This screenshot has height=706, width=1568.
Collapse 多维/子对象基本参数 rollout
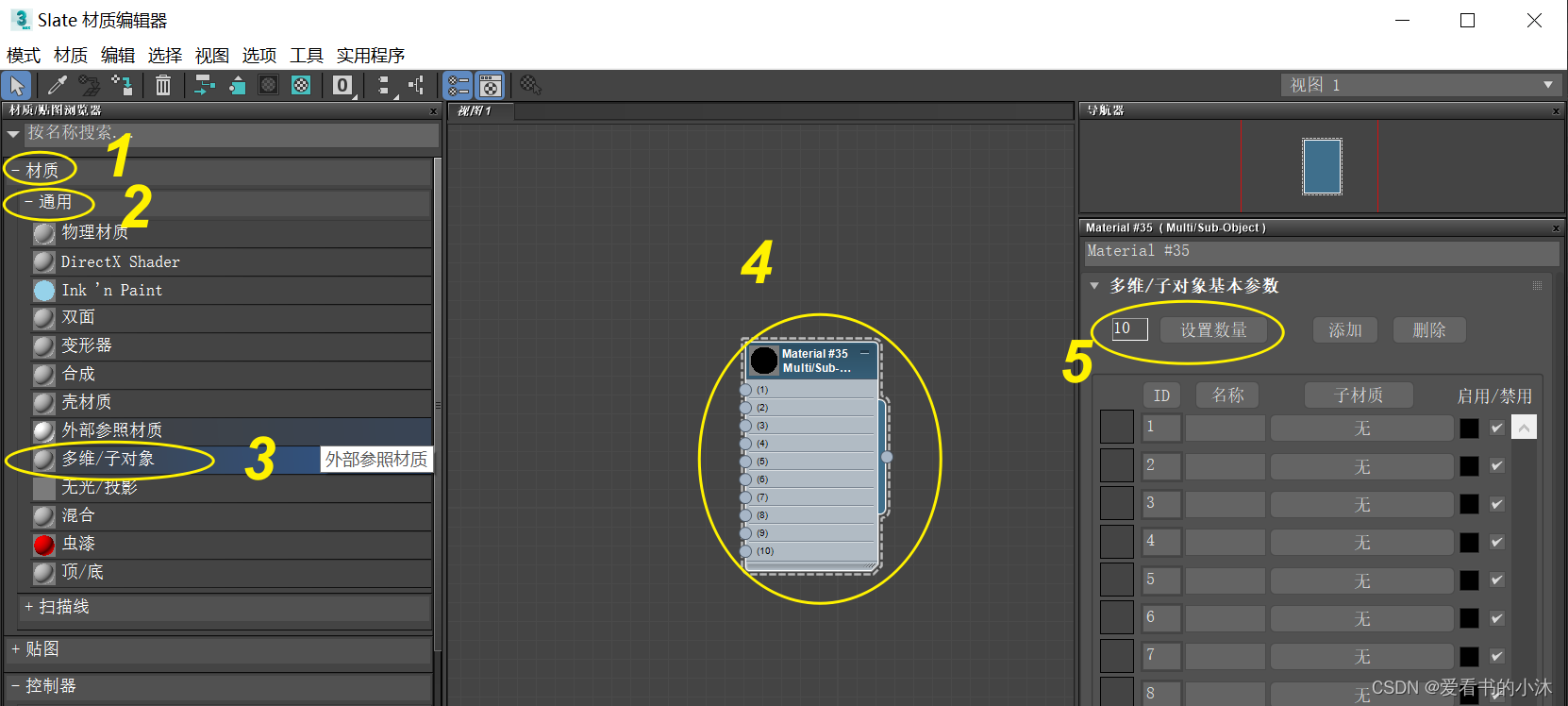point(1094,286)
